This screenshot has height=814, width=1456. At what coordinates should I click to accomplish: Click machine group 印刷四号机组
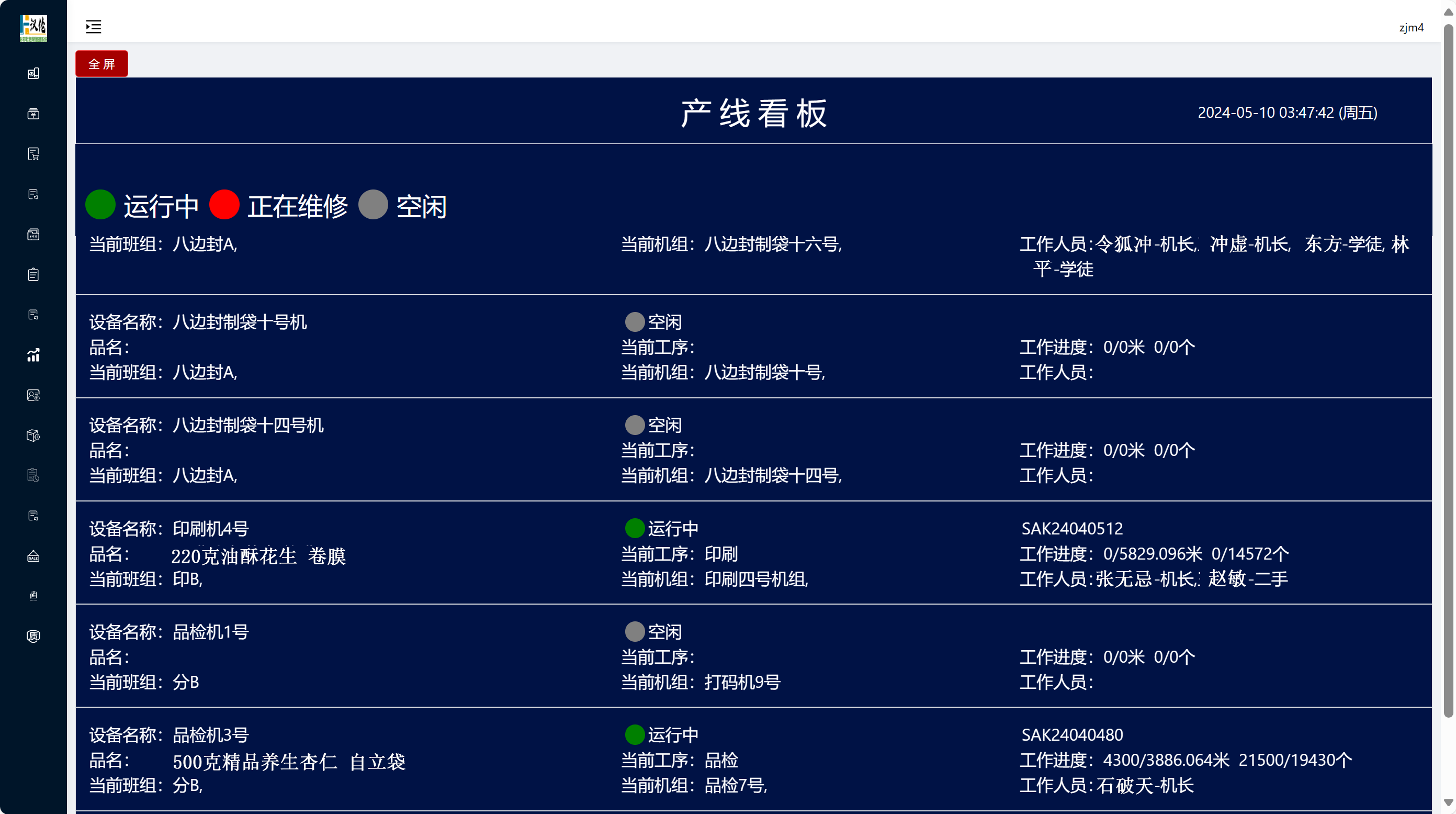[x=755, y=578]
